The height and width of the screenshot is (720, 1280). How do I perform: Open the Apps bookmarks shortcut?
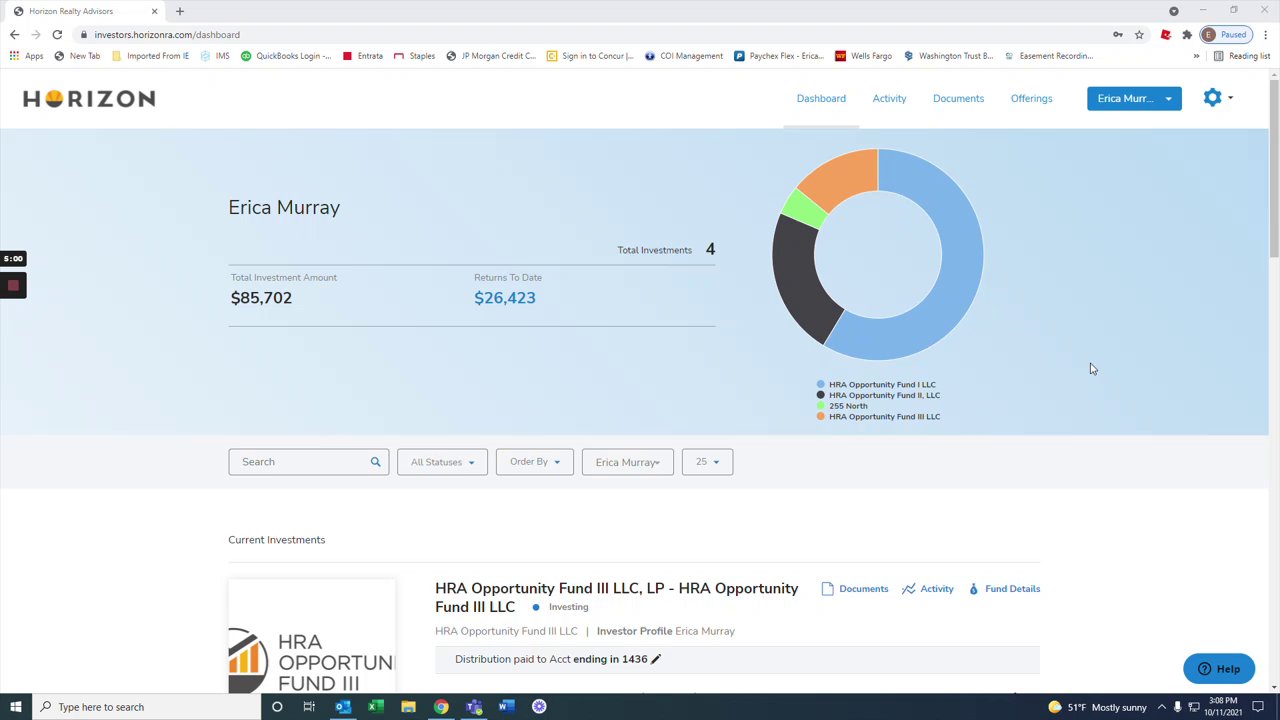[x=26, y=56]
